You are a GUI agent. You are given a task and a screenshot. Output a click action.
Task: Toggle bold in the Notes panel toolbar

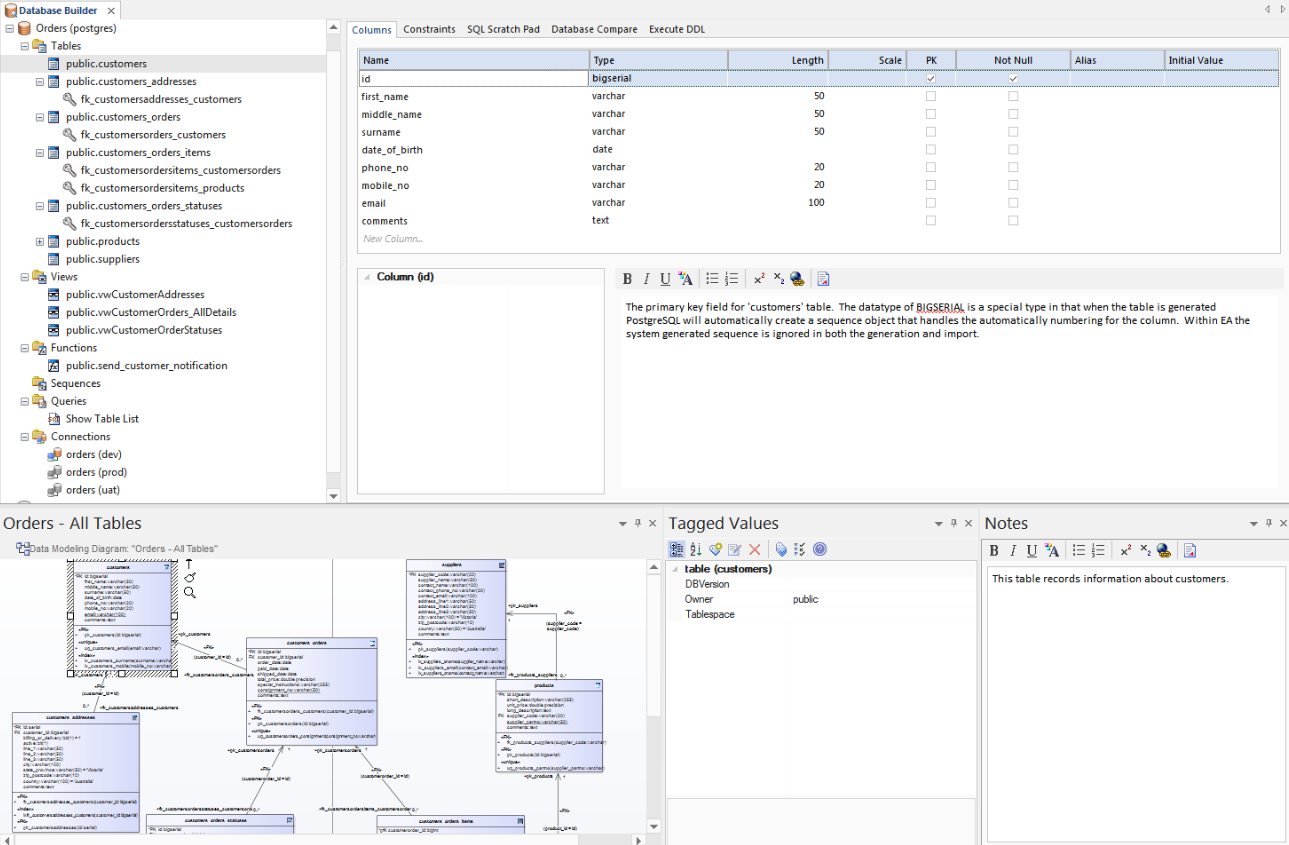994,550
